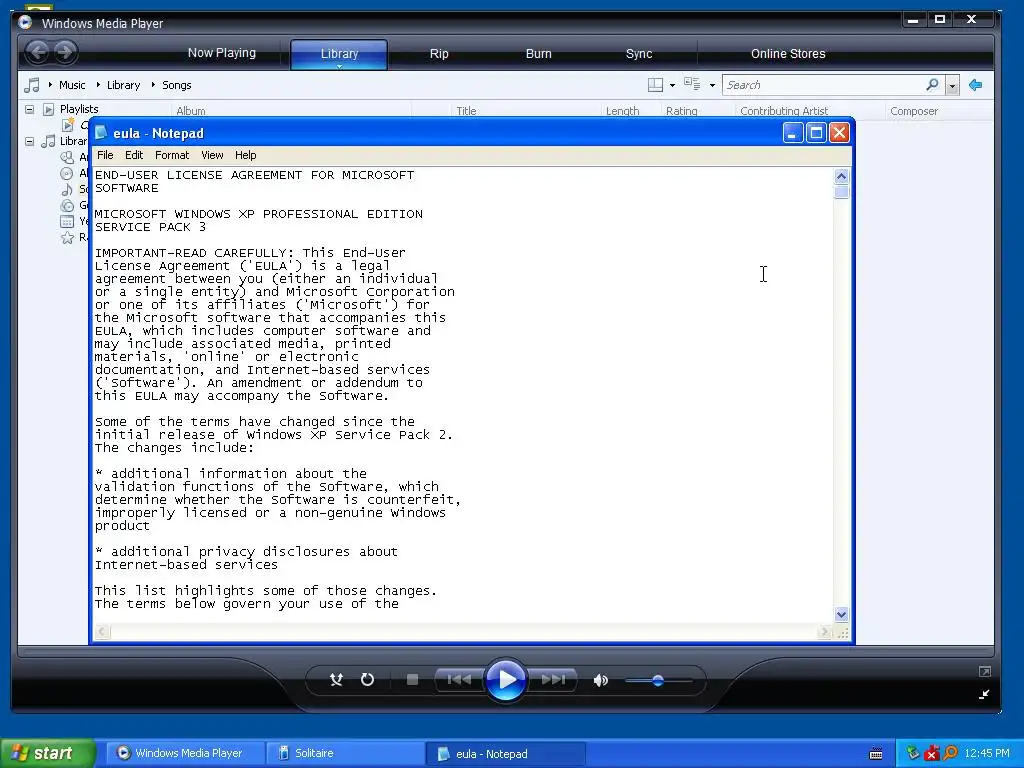The image size is (1024, 768).
Task: Click Songs in the breadcrumb
Action: coord(176,85)
